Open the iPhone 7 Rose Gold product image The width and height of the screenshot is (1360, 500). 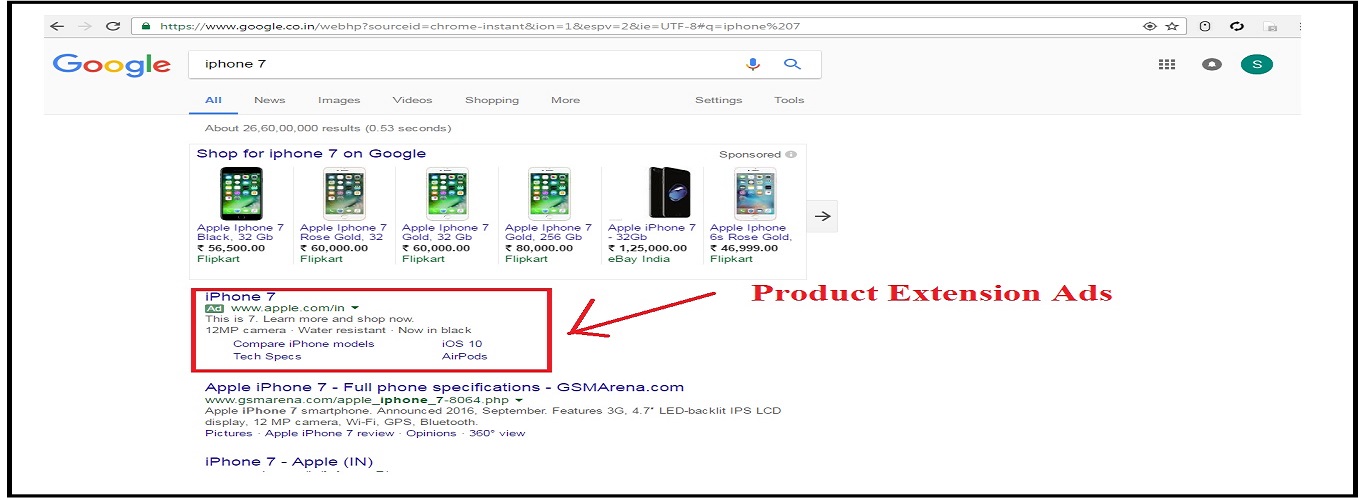pos(344,193)
